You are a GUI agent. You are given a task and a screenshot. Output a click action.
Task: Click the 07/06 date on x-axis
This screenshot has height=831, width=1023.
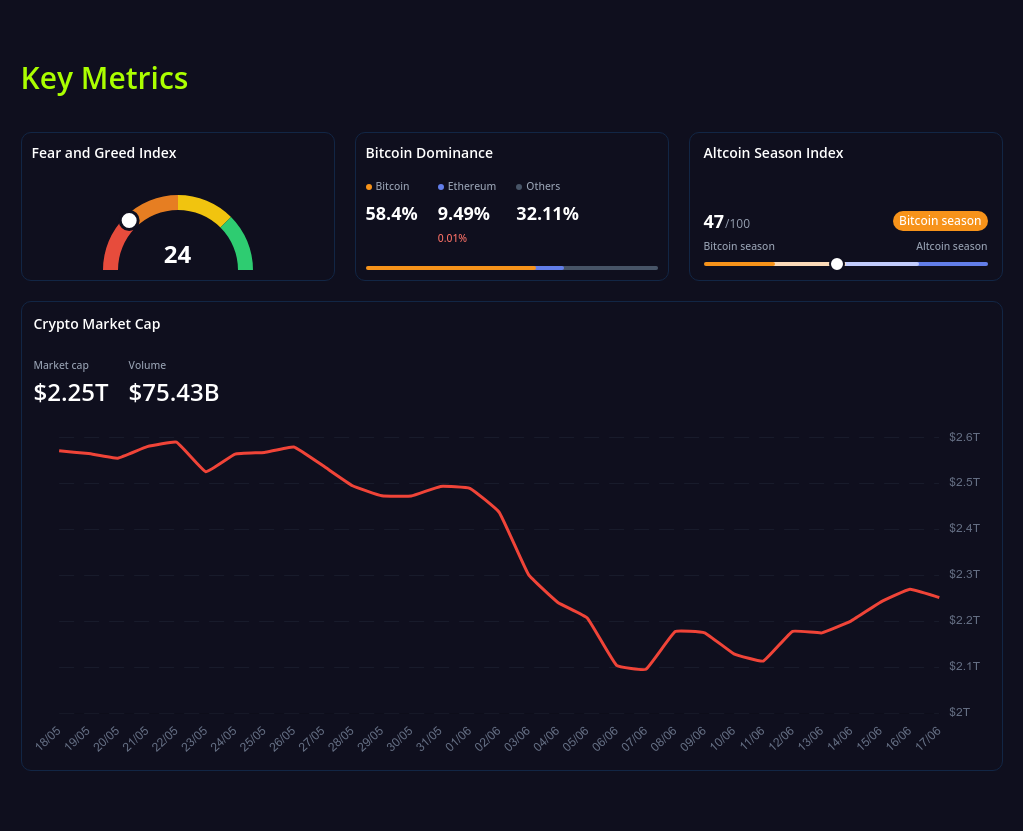coord(635,738)
